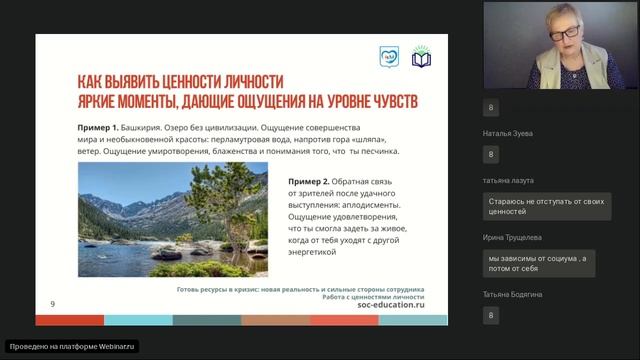Click 'Проведено на платформе Webinar.ru' label

[x=72, y=347]
